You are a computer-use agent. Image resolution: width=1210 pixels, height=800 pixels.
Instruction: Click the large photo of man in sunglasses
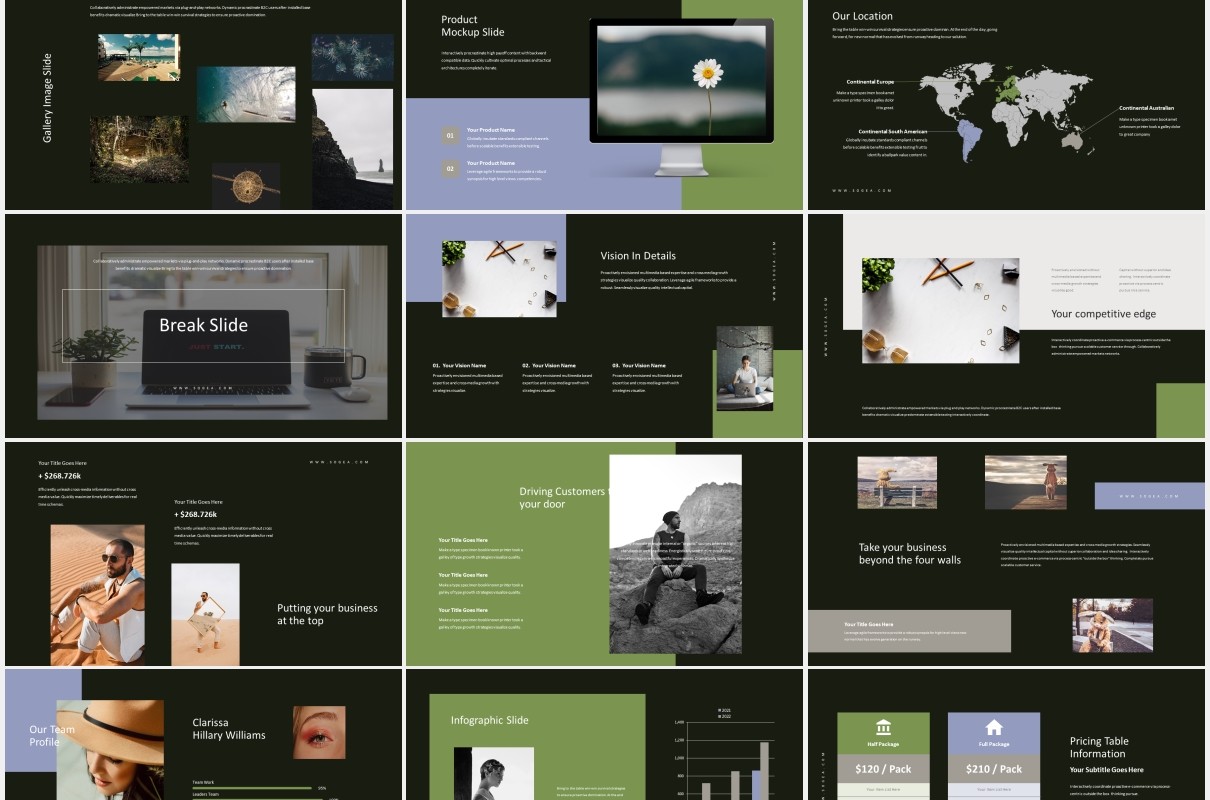click(97, 595)
